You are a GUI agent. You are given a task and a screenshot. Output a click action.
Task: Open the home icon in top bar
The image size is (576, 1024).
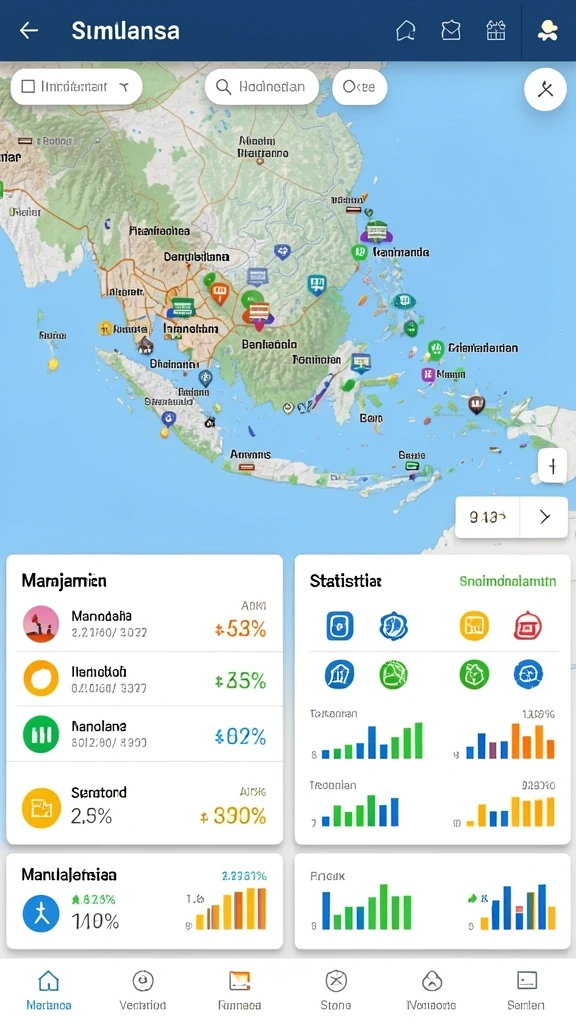coord(406,30)
